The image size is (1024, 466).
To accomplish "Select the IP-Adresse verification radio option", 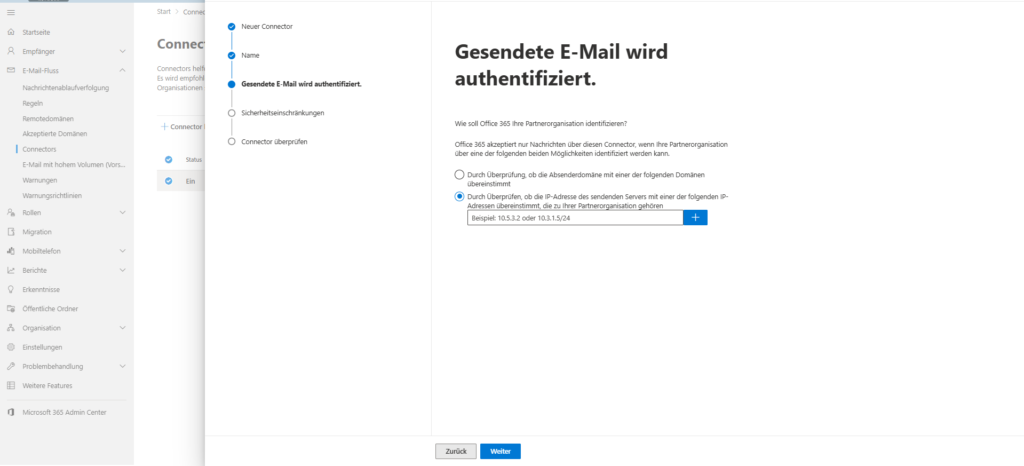I will click(x=460, y=196).
